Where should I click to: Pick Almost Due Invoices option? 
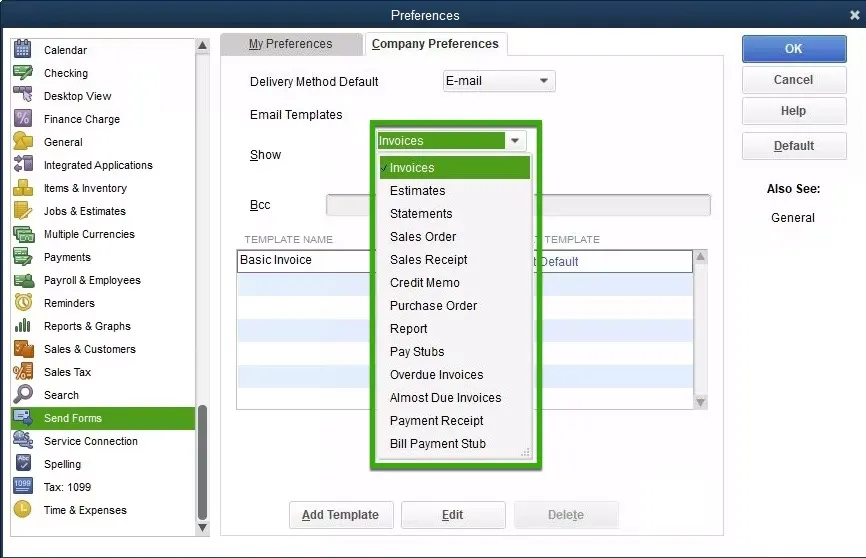click(x=454, y=398)
